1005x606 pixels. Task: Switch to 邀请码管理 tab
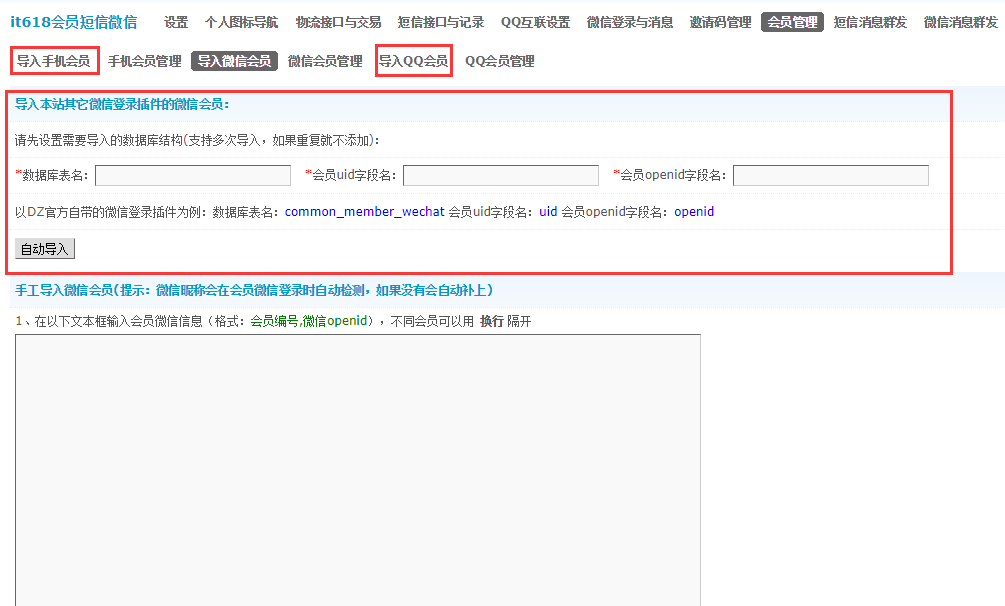click(720, 22)
